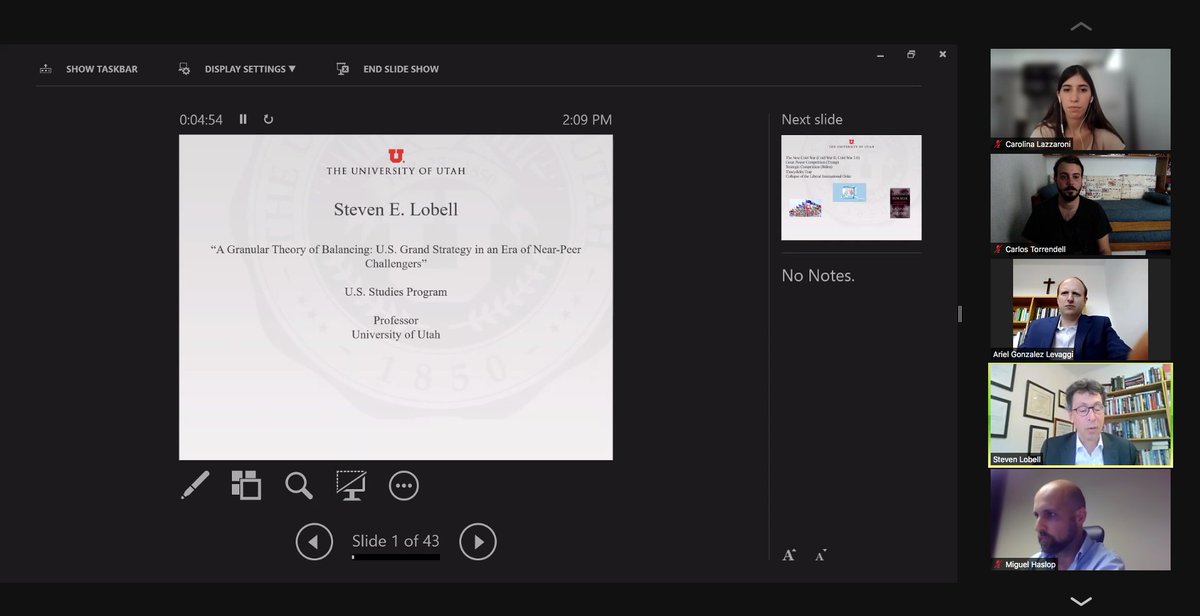
Task: Click the Slide 1 of 43 indicator
Action: coord(396,541)
